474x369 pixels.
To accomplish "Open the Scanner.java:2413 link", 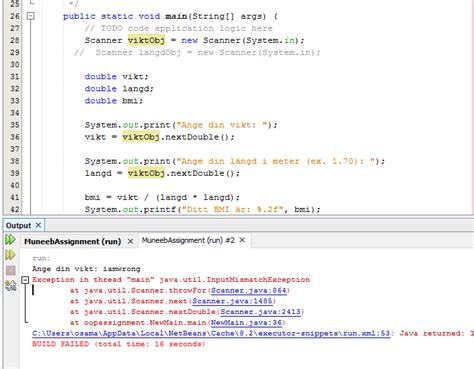I will pyautogui.click(x=260, y=312).
